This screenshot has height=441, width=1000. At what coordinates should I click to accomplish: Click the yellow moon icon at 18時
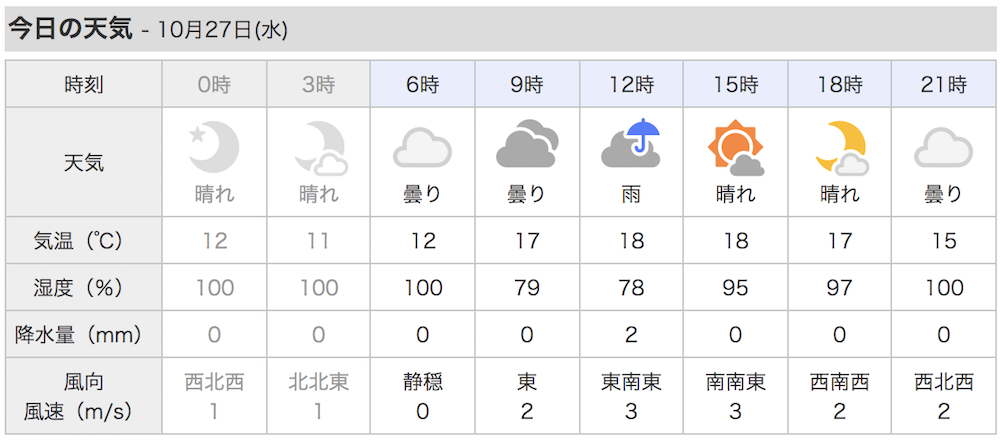[841, 148]
